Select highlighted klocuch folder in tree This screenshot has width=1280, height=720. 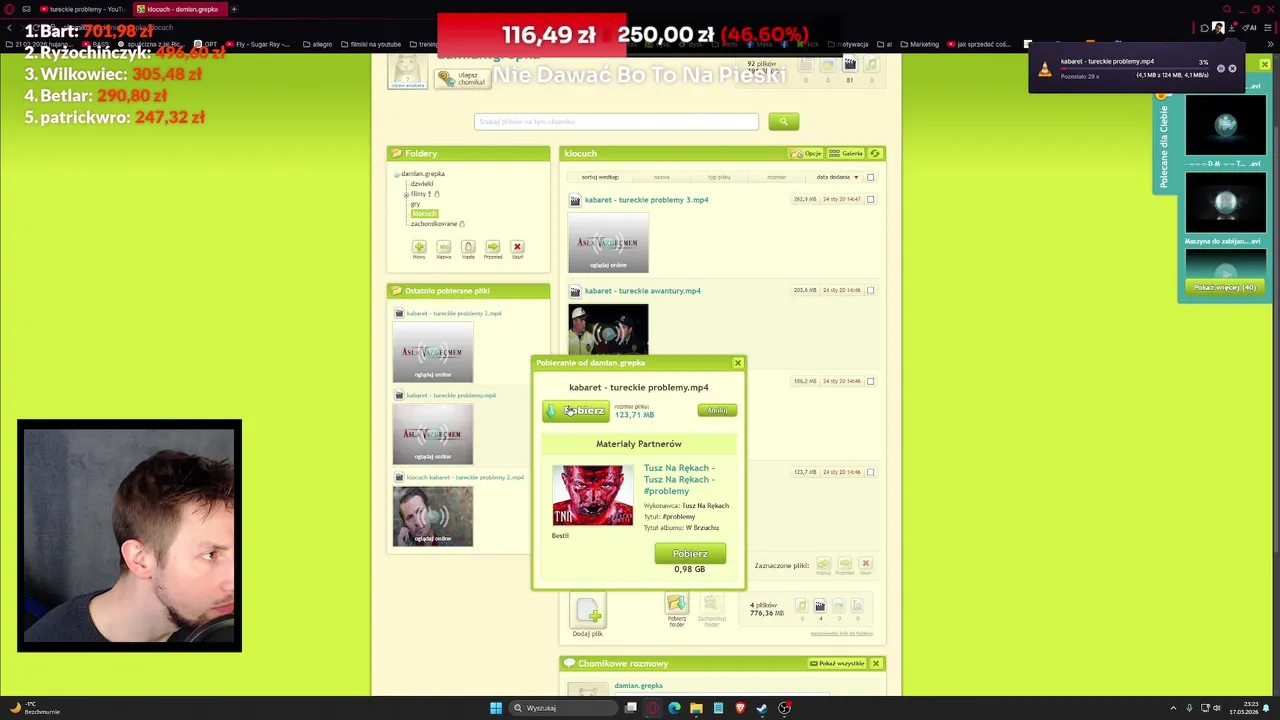(x=424, y=214)
